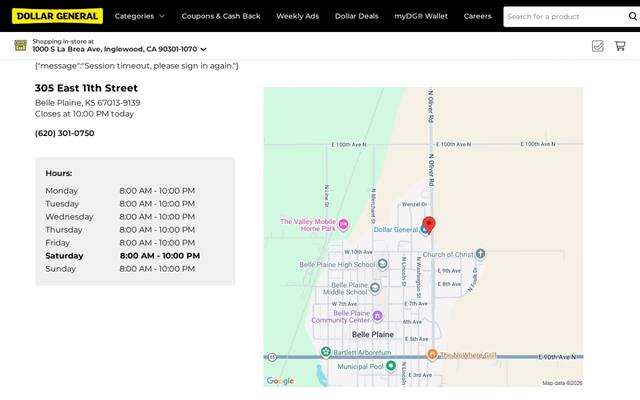
Task: Open the shopping list checkmark icon
Action: (x=598, y=46)
